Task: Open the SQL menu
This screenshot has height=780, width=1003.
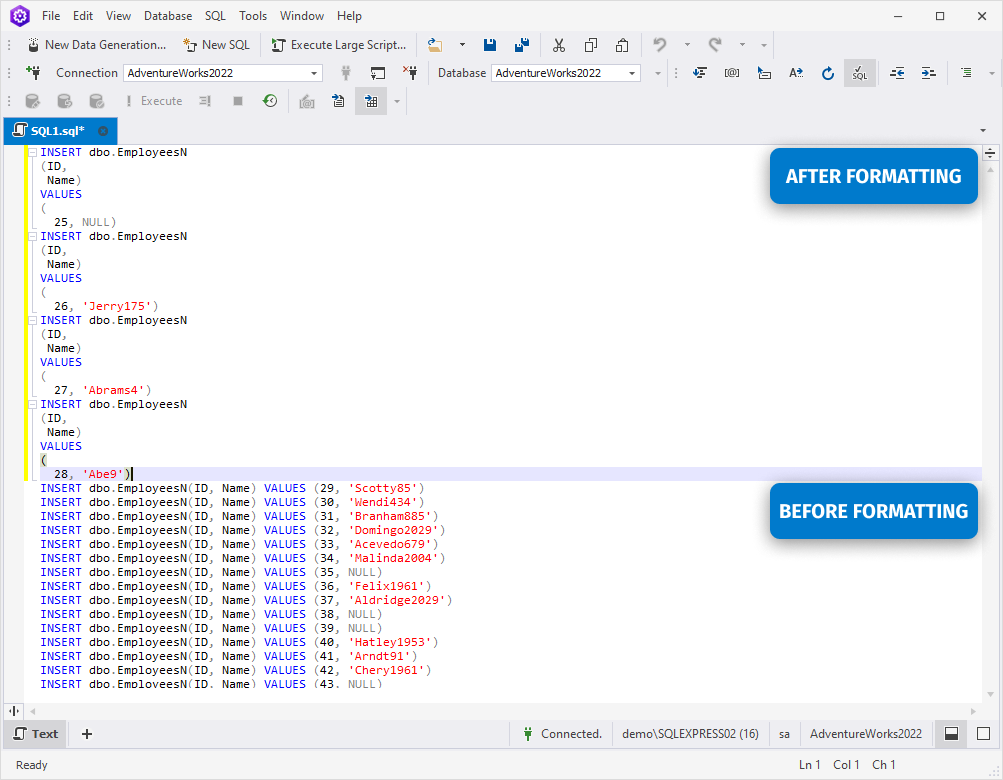Action: (x=215, y=16)
